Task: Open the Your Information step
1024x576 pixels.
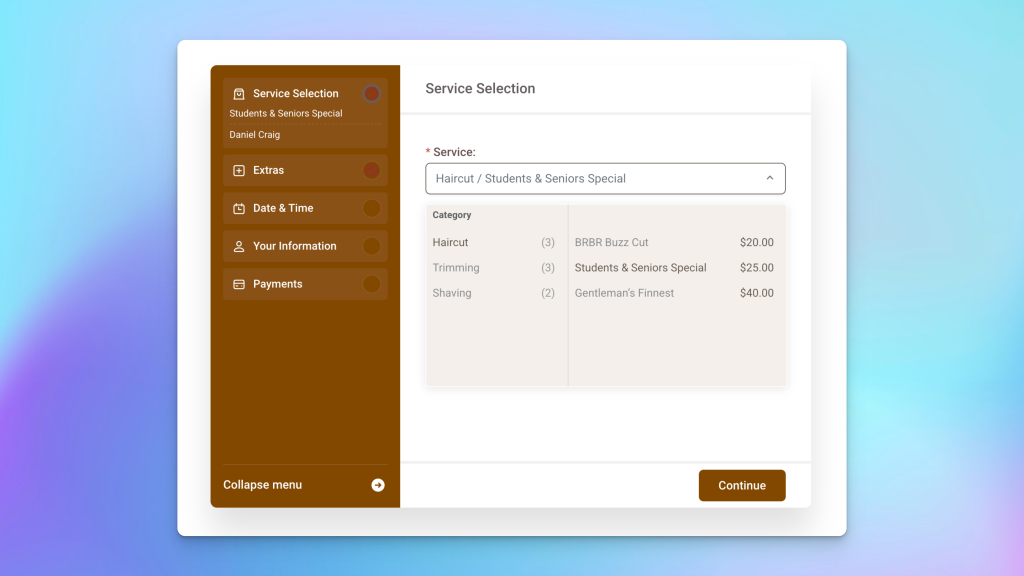Action: (305, 246)
